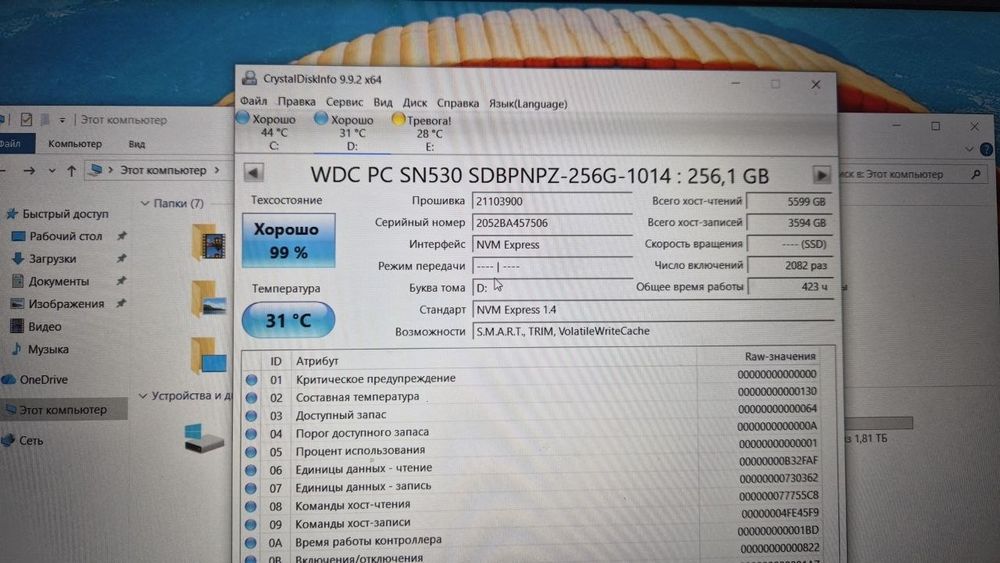Click Explorer up-directory arrow

point(71,170)
